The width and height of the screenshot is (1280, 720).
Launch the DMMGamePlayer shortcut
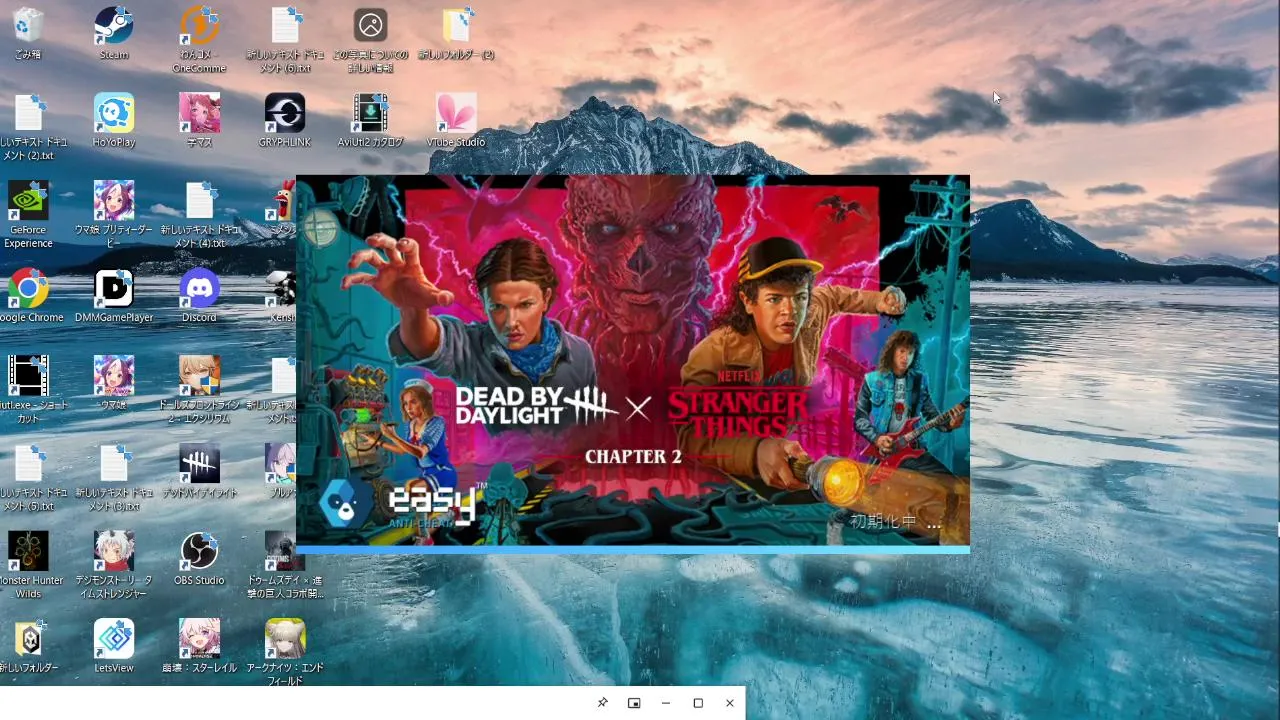tap(114, 297)
